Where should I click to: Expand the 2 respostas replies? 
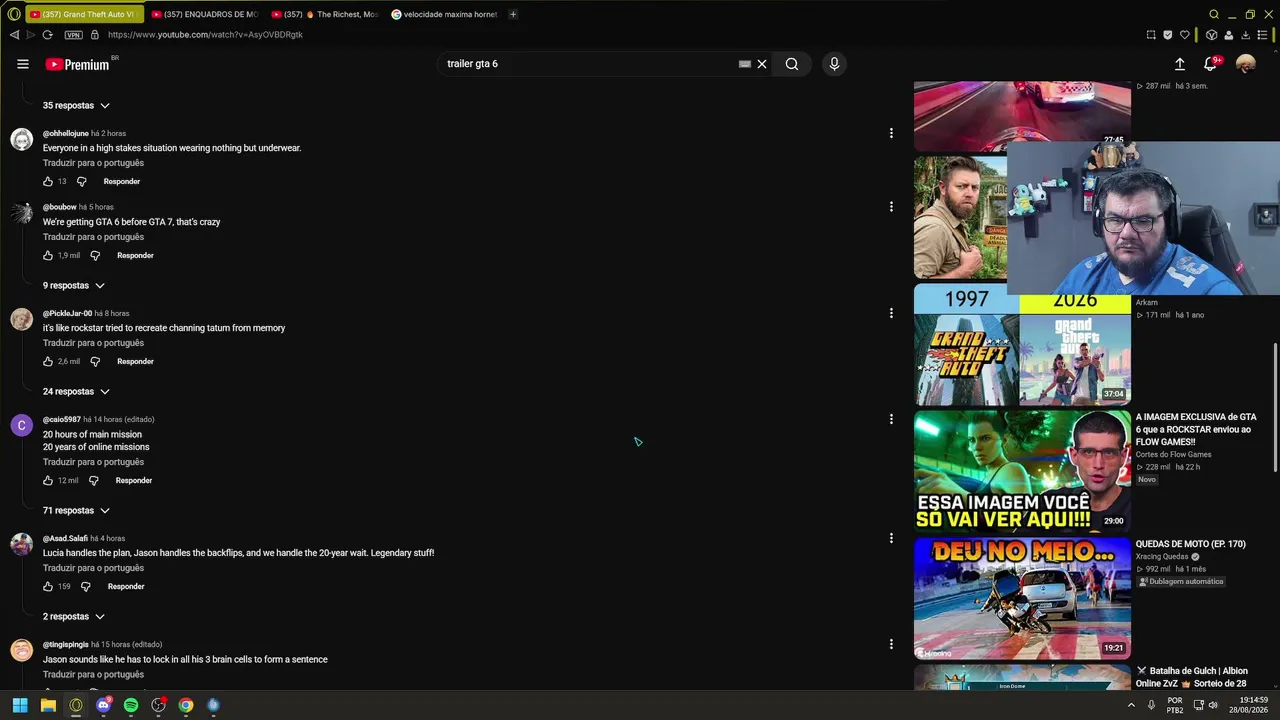point(73,617)
